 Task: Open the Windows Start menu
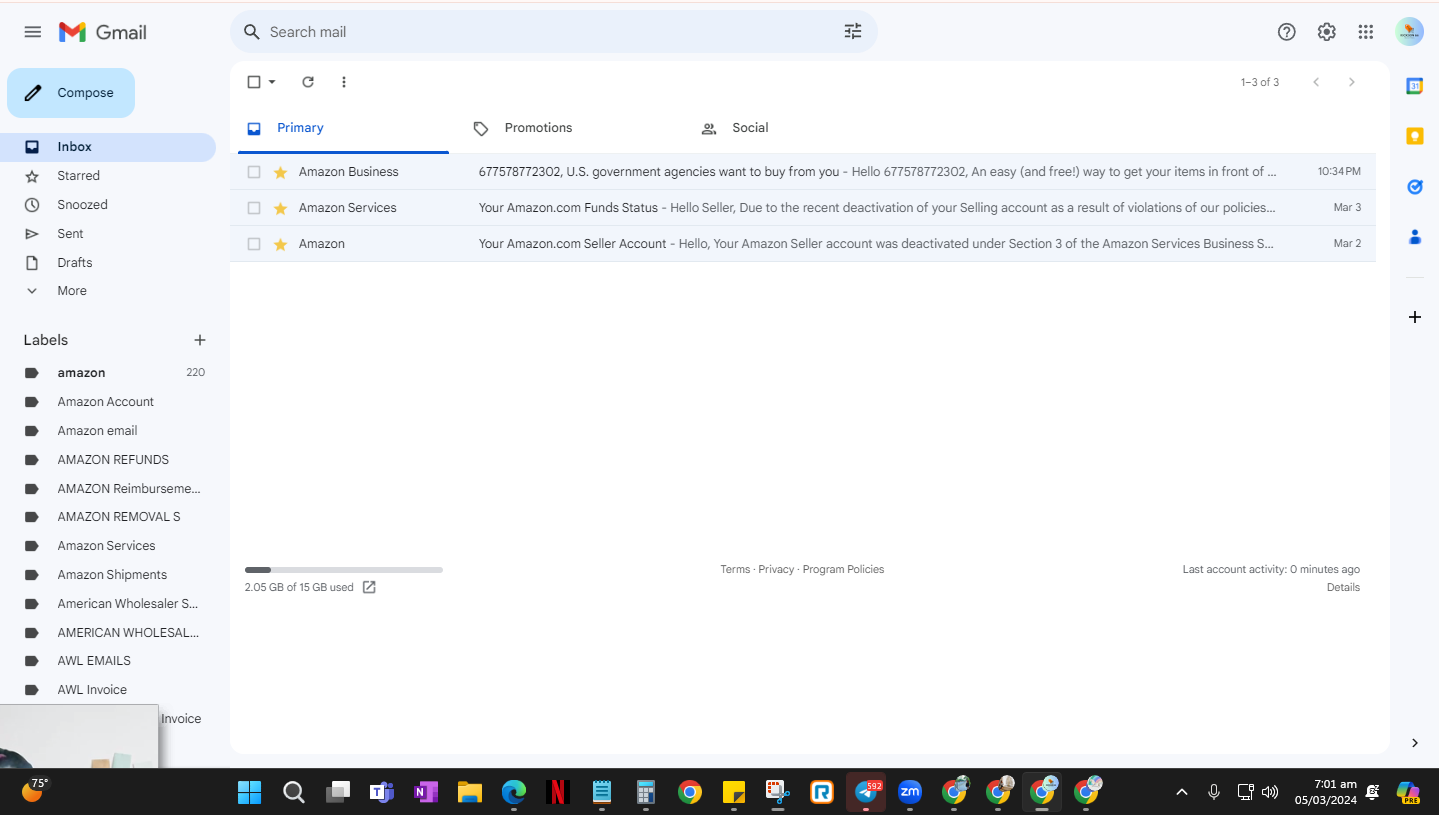249,792
